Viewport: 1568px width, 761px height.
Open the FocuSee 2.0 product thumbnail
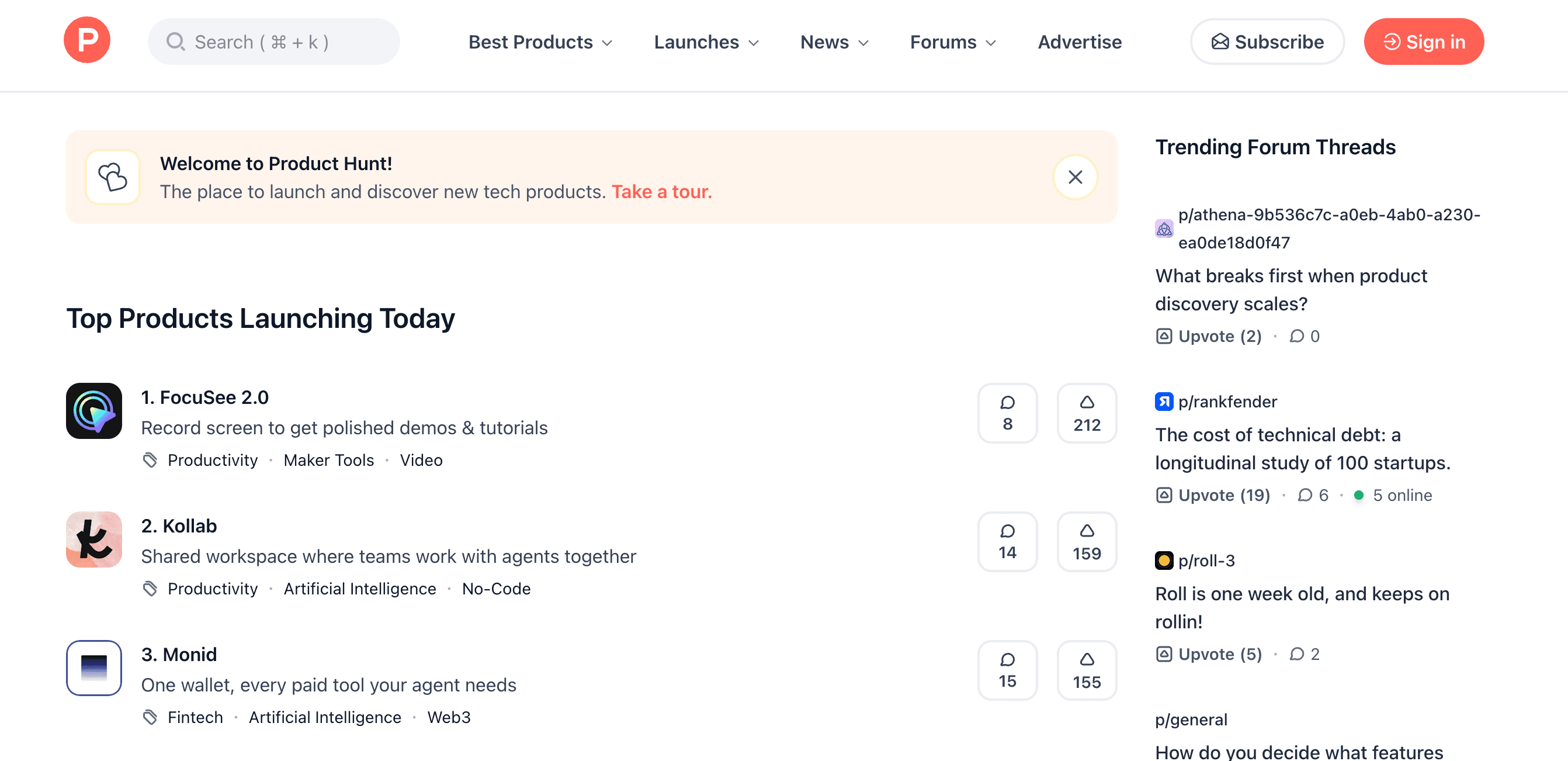click(93, 411)
